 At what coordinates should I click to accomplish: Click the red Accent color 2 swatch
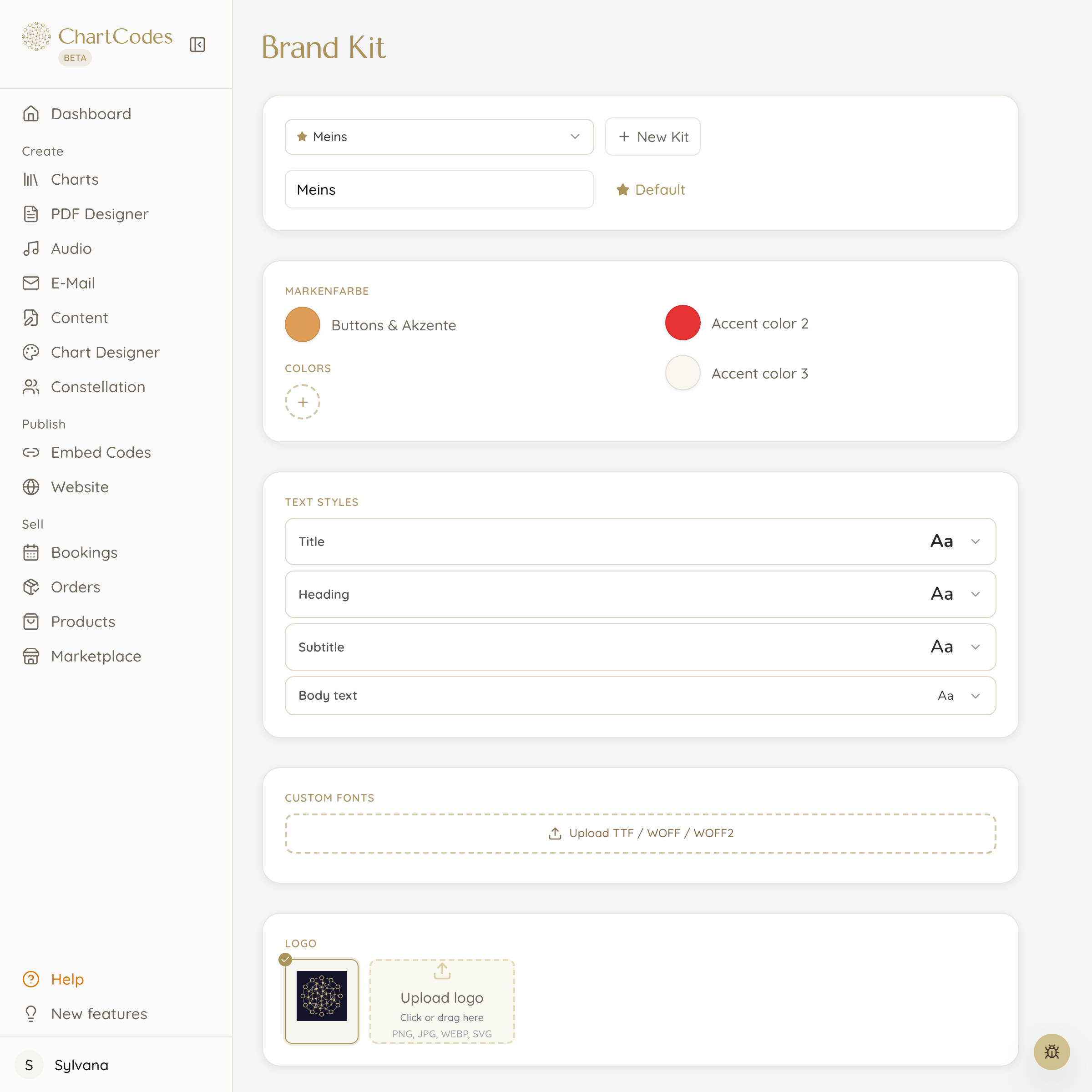[x=682, y=323]
